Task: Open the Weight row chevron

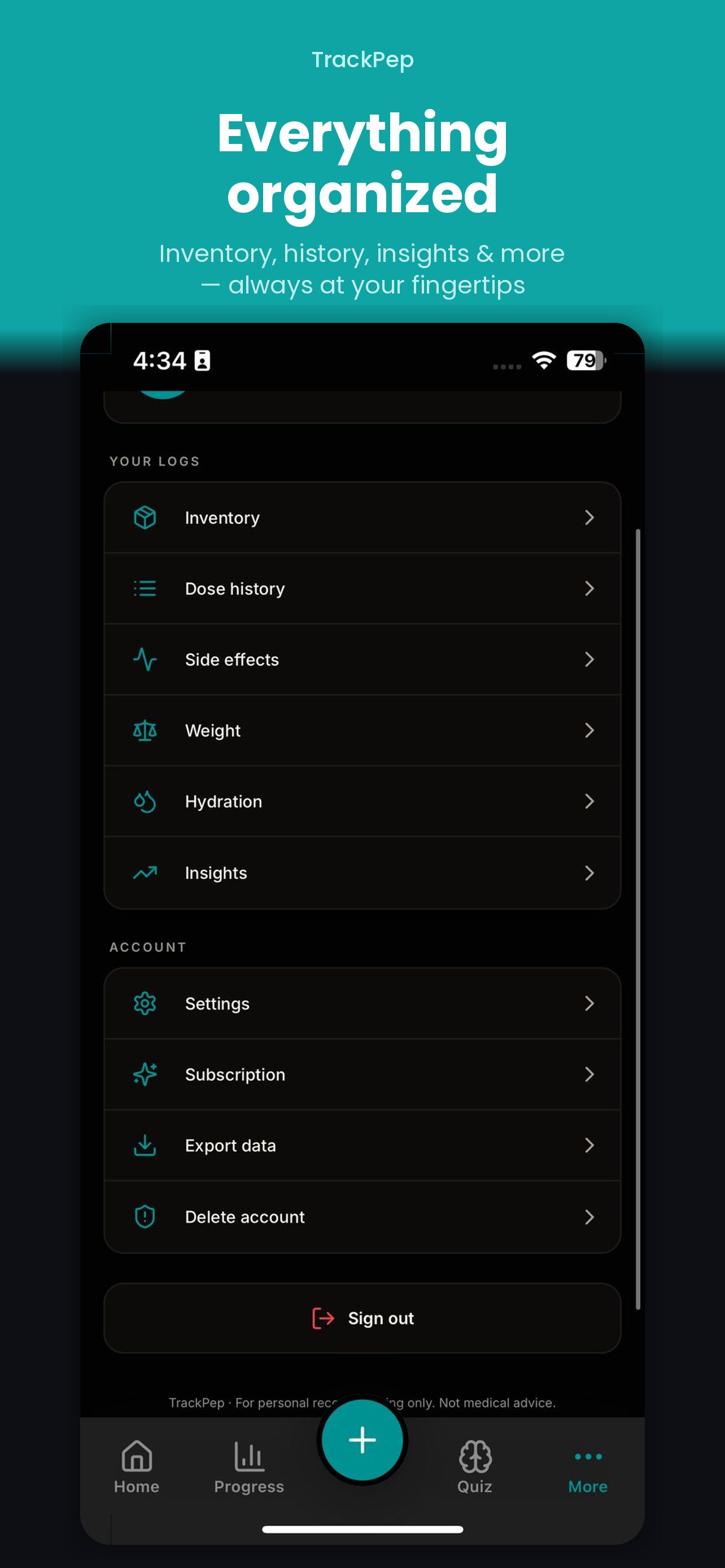Action: pos(589,730)
